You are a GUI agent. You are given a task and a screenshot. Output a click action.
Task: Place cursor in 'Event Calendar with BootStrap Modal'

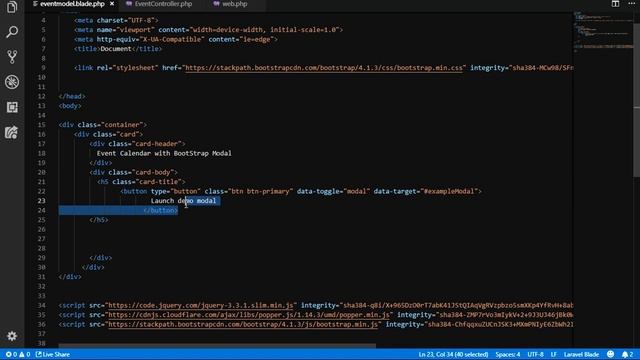tap(164, 153)
